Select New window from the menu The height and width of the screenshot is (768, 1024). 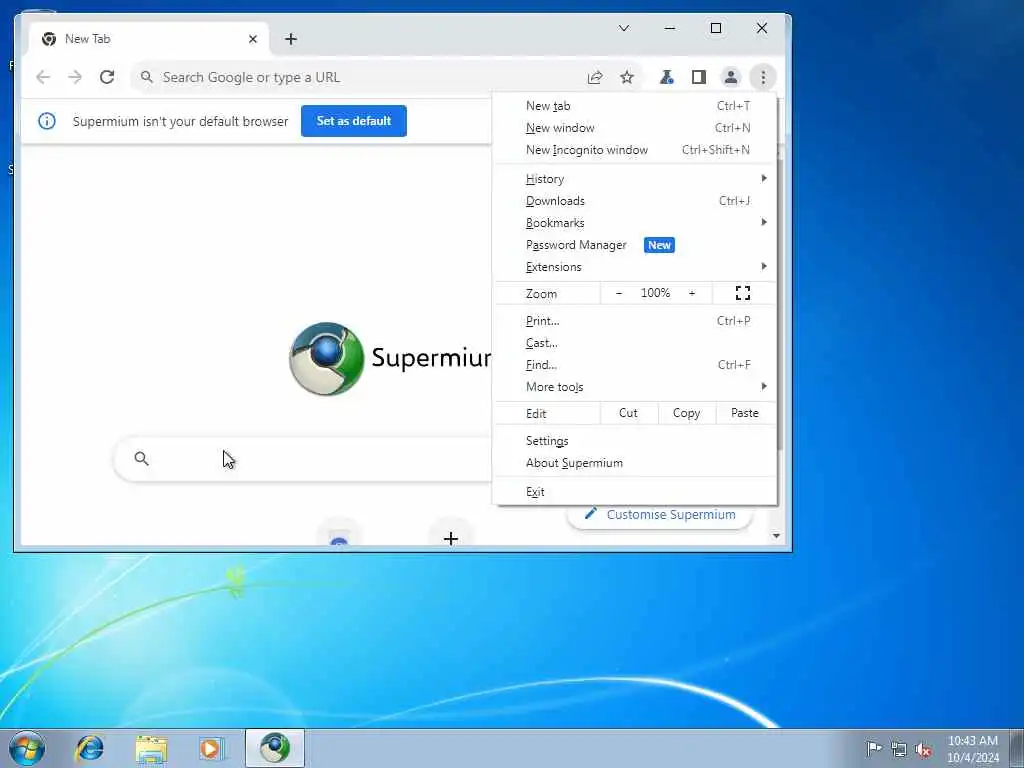click(635, 128)
